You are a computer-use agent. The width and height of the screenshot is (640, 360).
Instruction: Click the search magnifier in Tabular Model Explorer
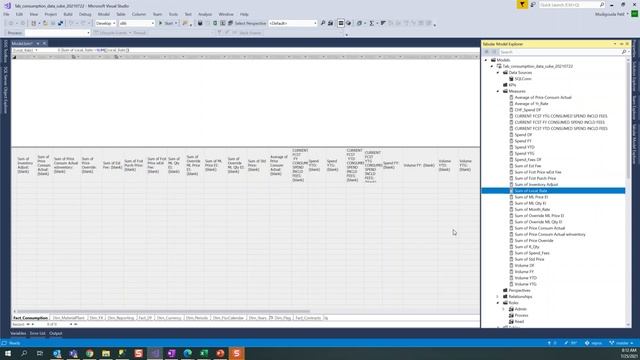[624, 52]
